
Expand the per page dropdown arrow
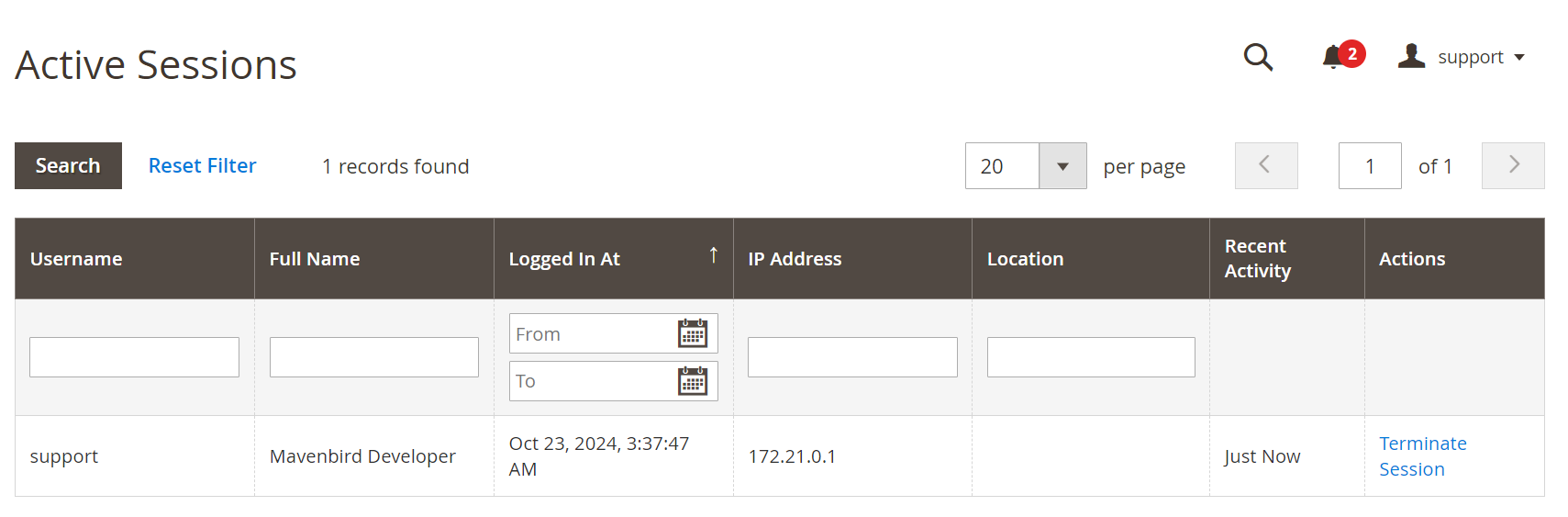coord(1062,166)
